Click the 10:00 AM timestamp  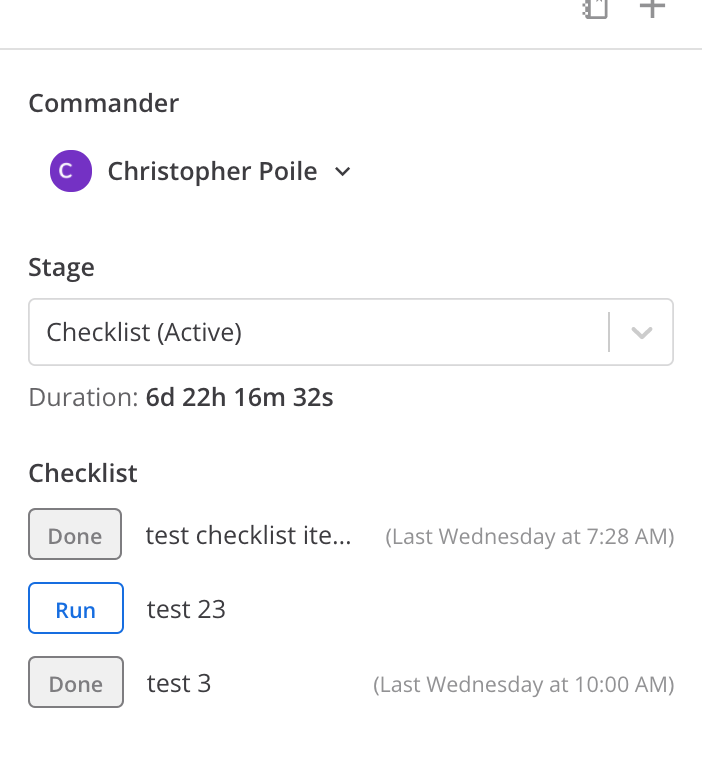pyautogui.click(x=523, y=685)
